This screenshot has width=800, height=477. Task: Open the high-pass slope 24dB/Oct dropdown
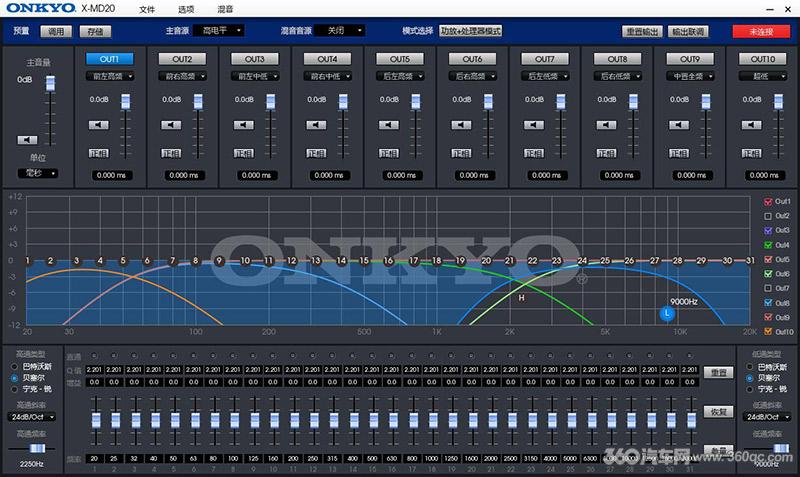tap(32, 417)
